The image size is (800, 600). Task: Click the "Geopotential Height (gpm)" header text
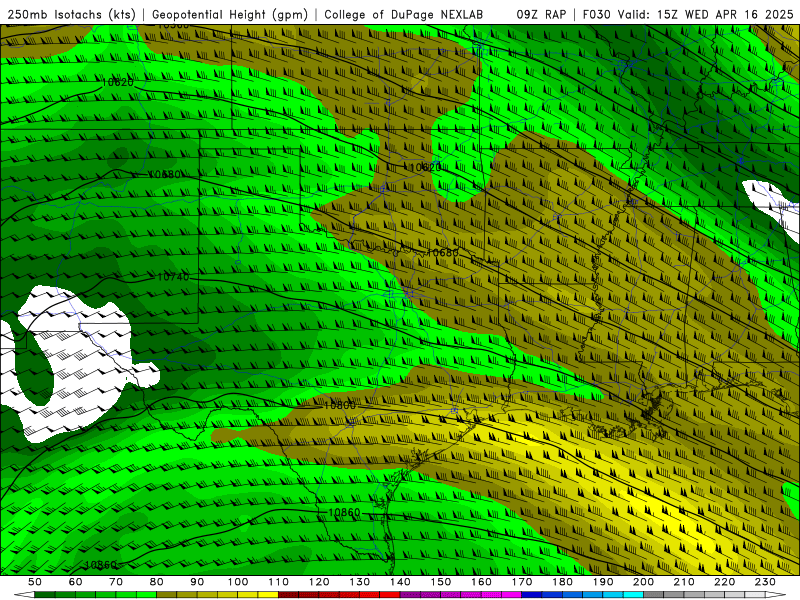[x=230, y=14]
